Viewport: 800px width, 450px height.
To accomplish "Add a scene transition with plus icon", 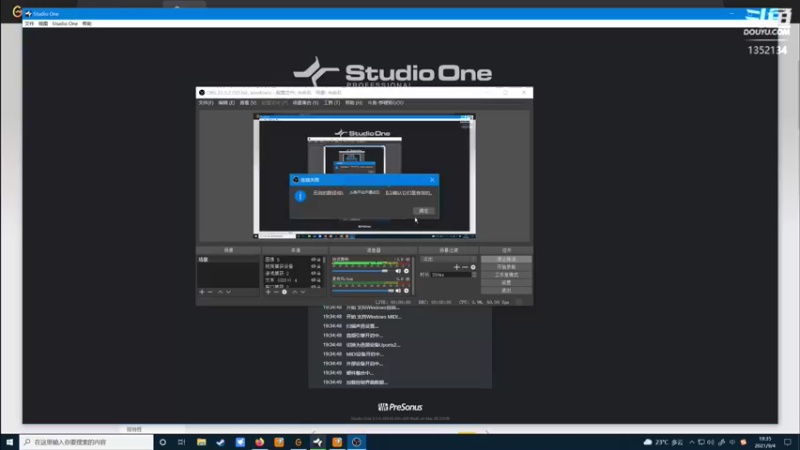I will [457, 267].
